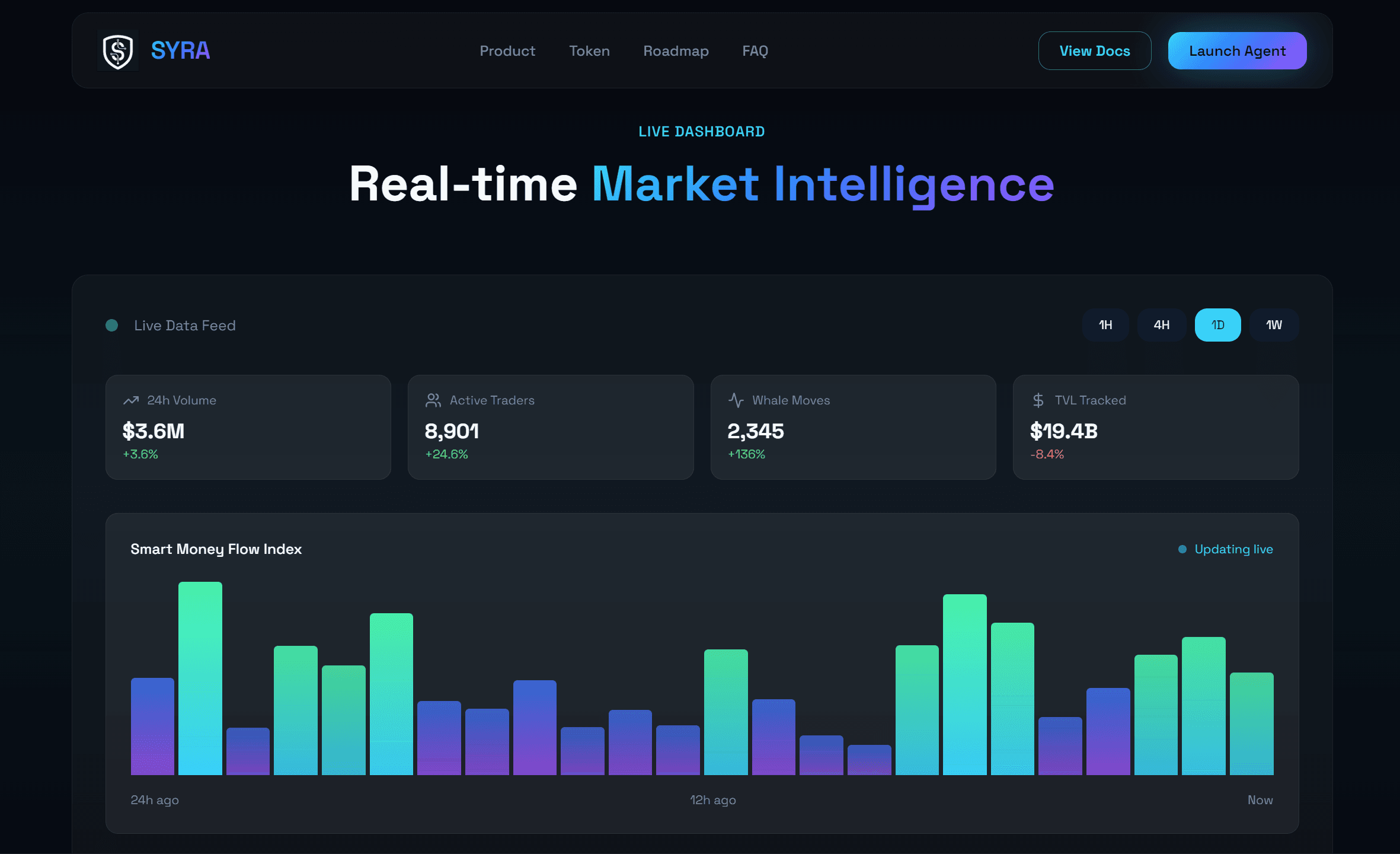Choose the 1W timeframe option
The image size is (1400, 854).
pyautogui.click(x=1274, y=325)
